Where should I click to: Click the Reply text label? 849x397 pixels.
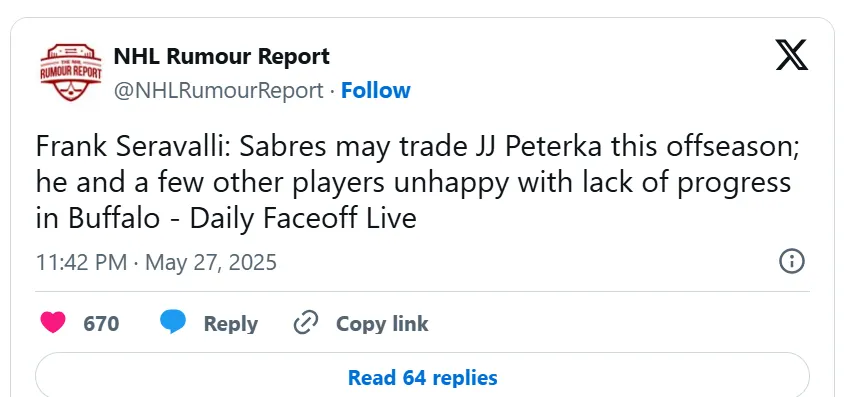[231, 324]
